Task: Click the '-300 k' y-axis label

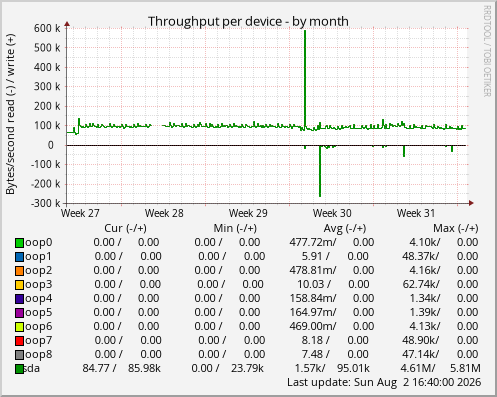Action: (46, 203)
